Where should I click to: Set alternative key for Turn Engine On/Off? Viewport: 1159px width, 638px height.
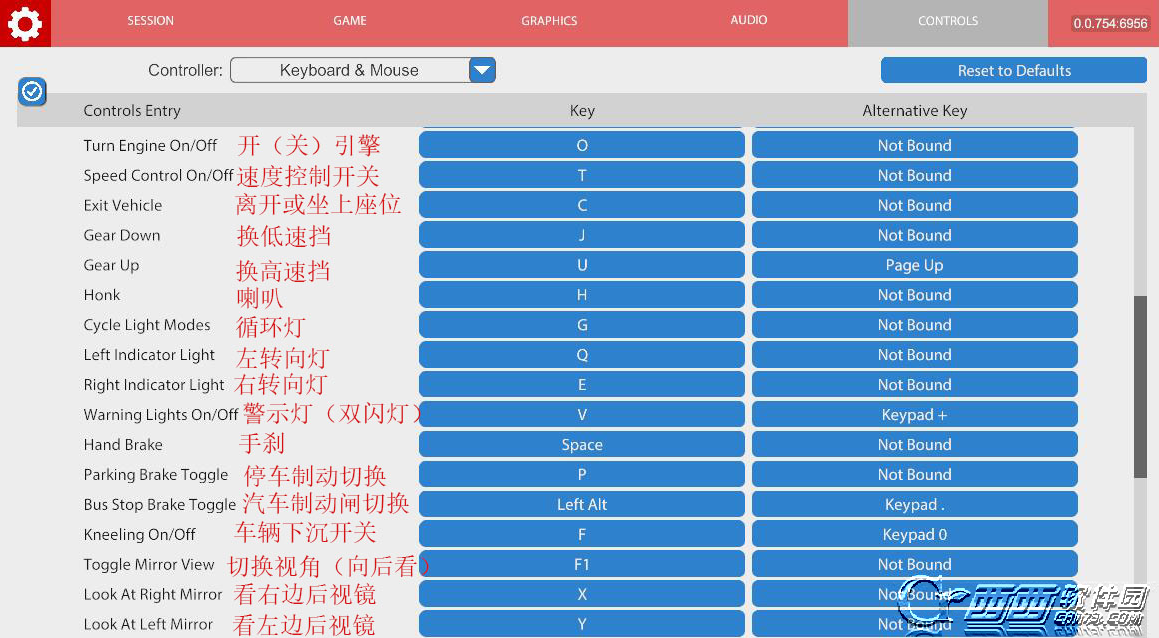[x=914, y=145]
